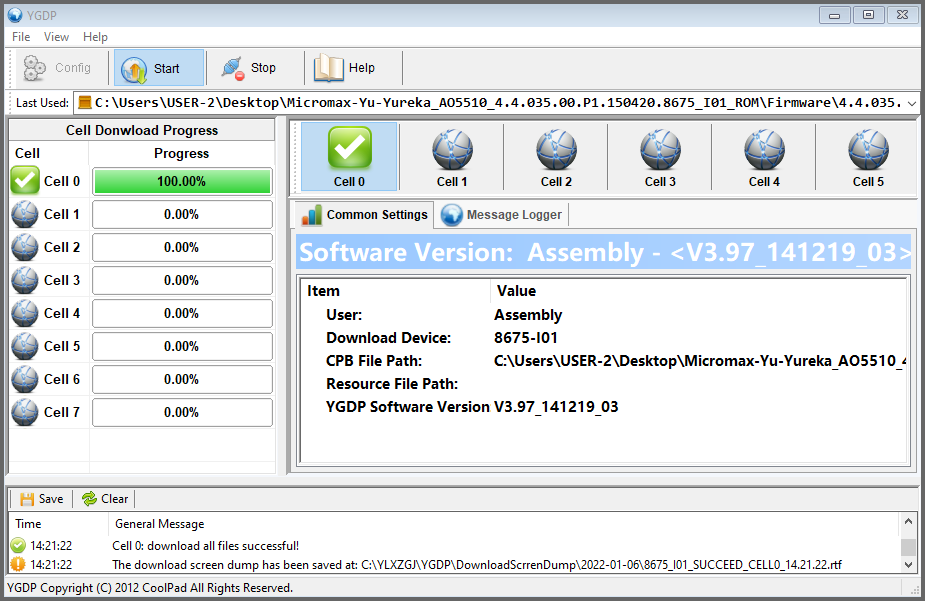Start the firmware download

(x=159, y=68)
